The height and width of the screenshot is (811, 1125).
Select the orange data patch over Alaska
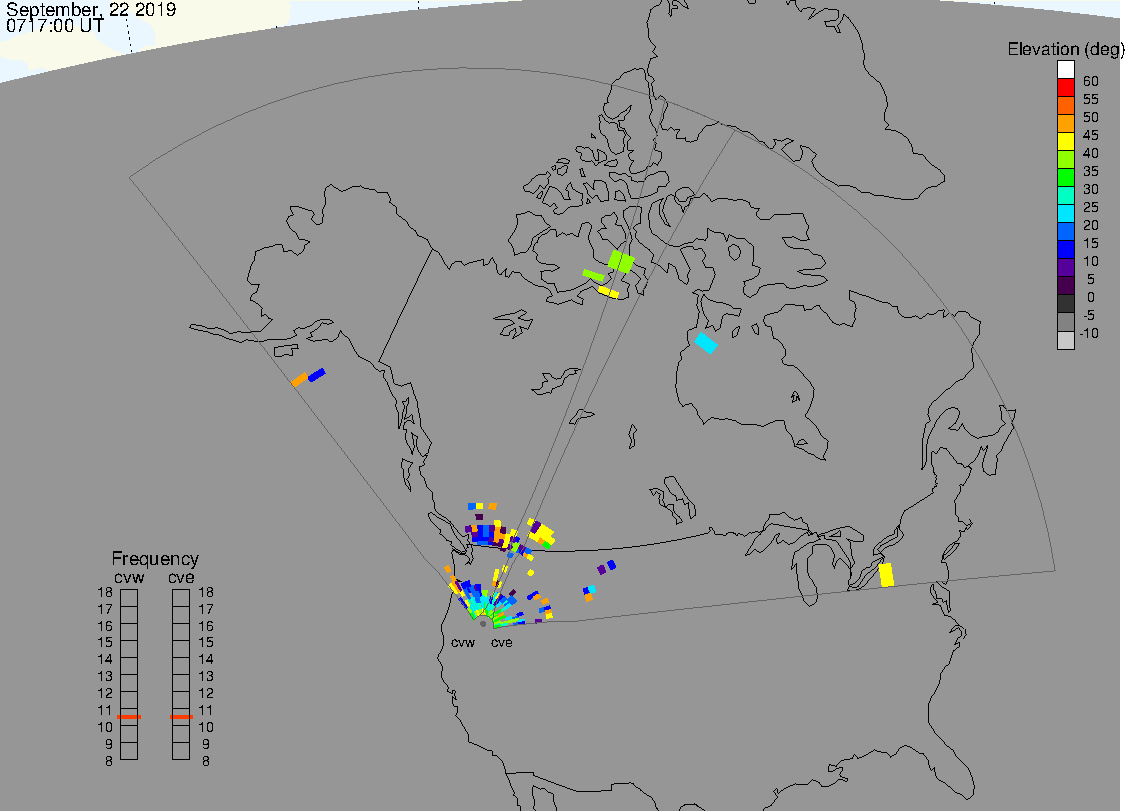click(x=299, y=380)
